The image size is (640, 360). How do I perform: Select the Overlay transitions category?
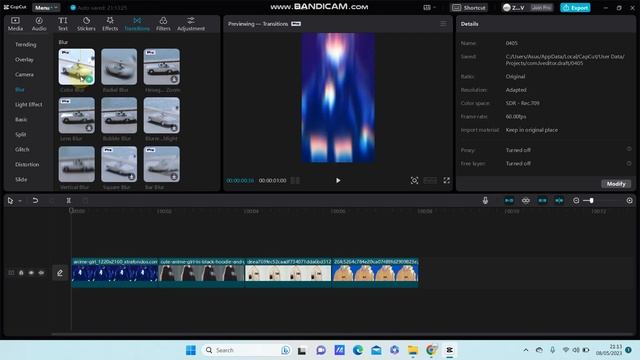click(x=24, y=60)
